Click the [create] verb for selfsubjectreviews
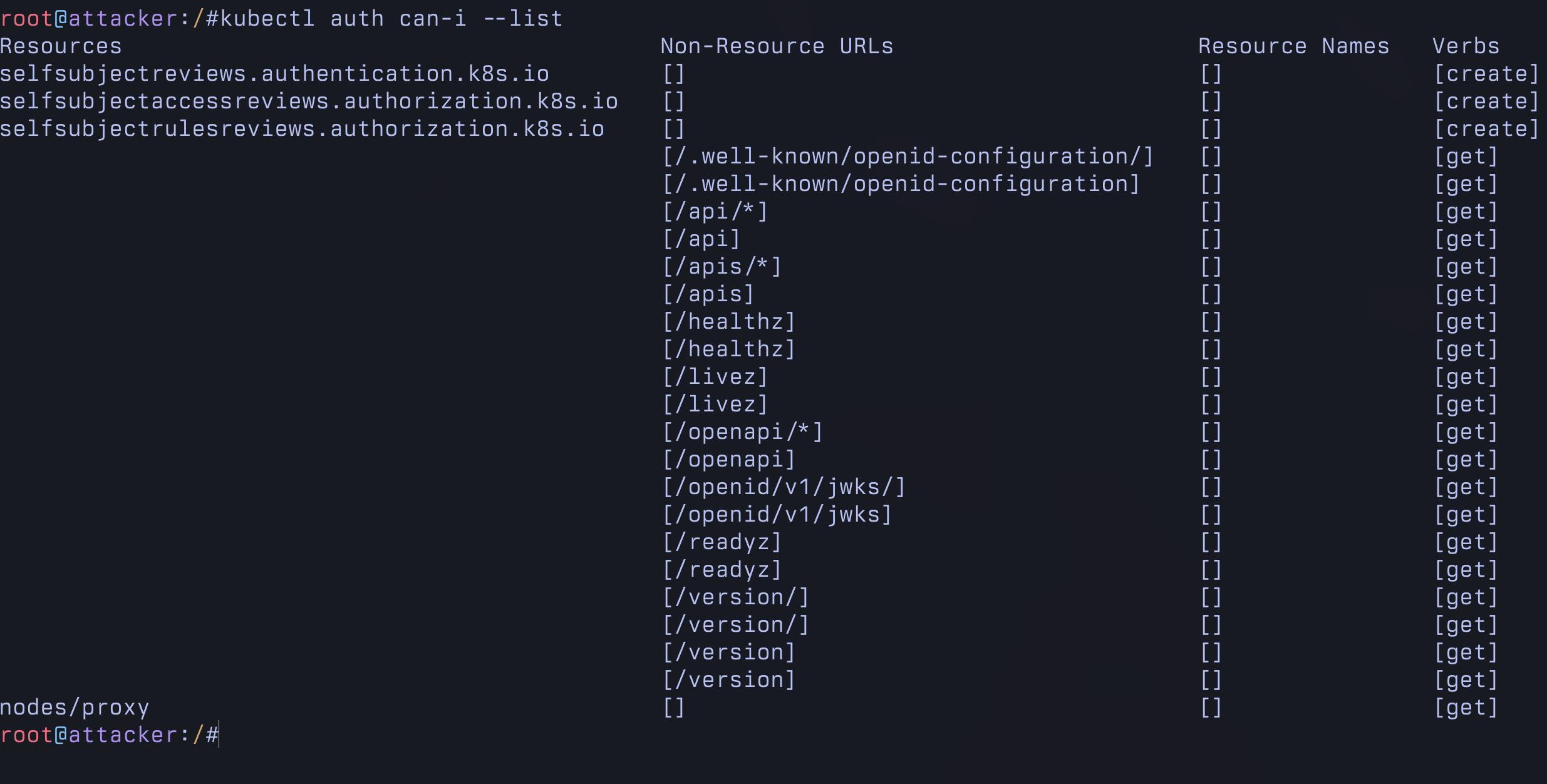This screenshot has height=784, width=1547. click(1486, 74)
